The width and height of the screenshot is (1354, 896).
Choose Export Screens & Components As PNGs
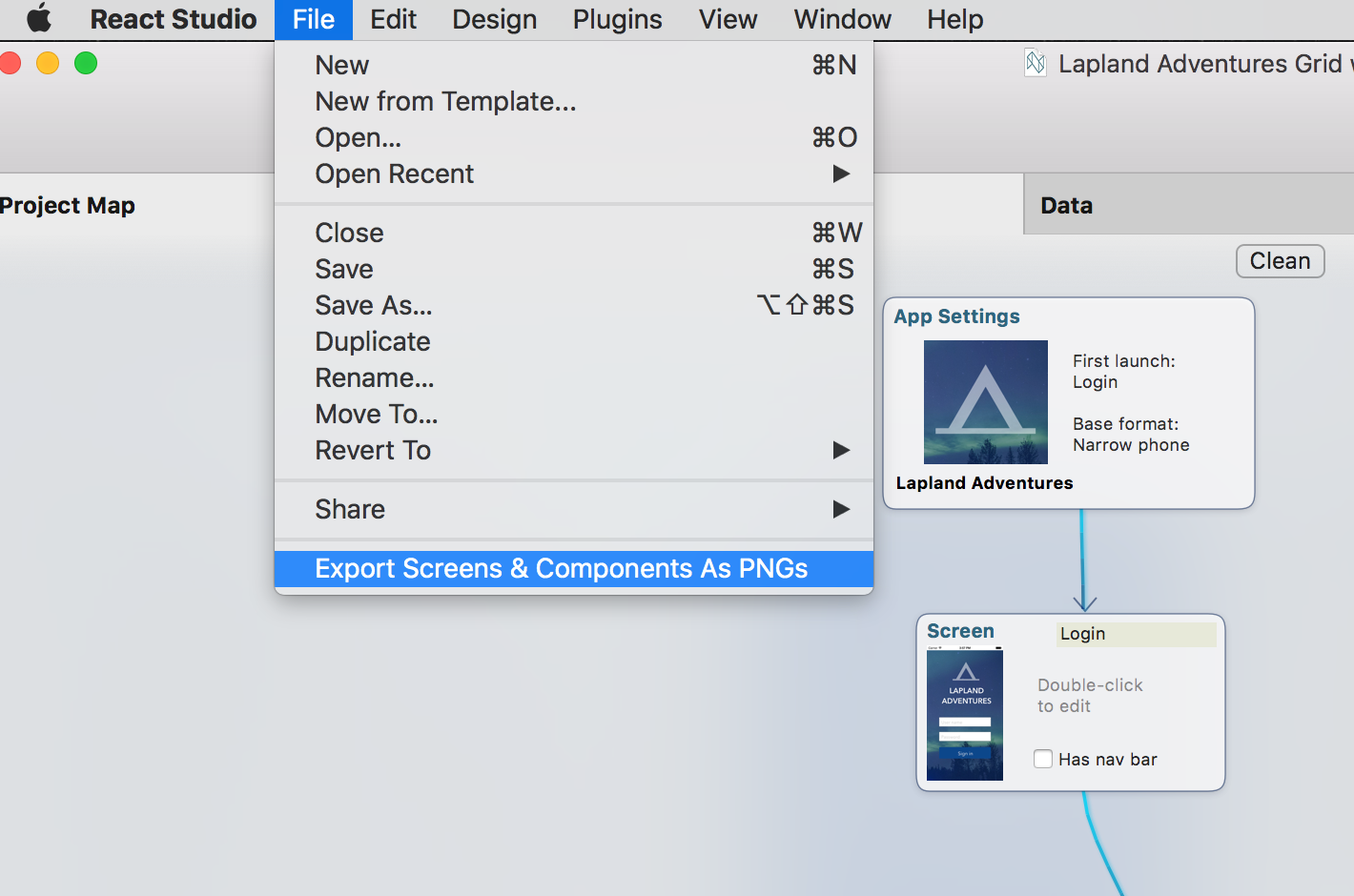click(574, 568)
